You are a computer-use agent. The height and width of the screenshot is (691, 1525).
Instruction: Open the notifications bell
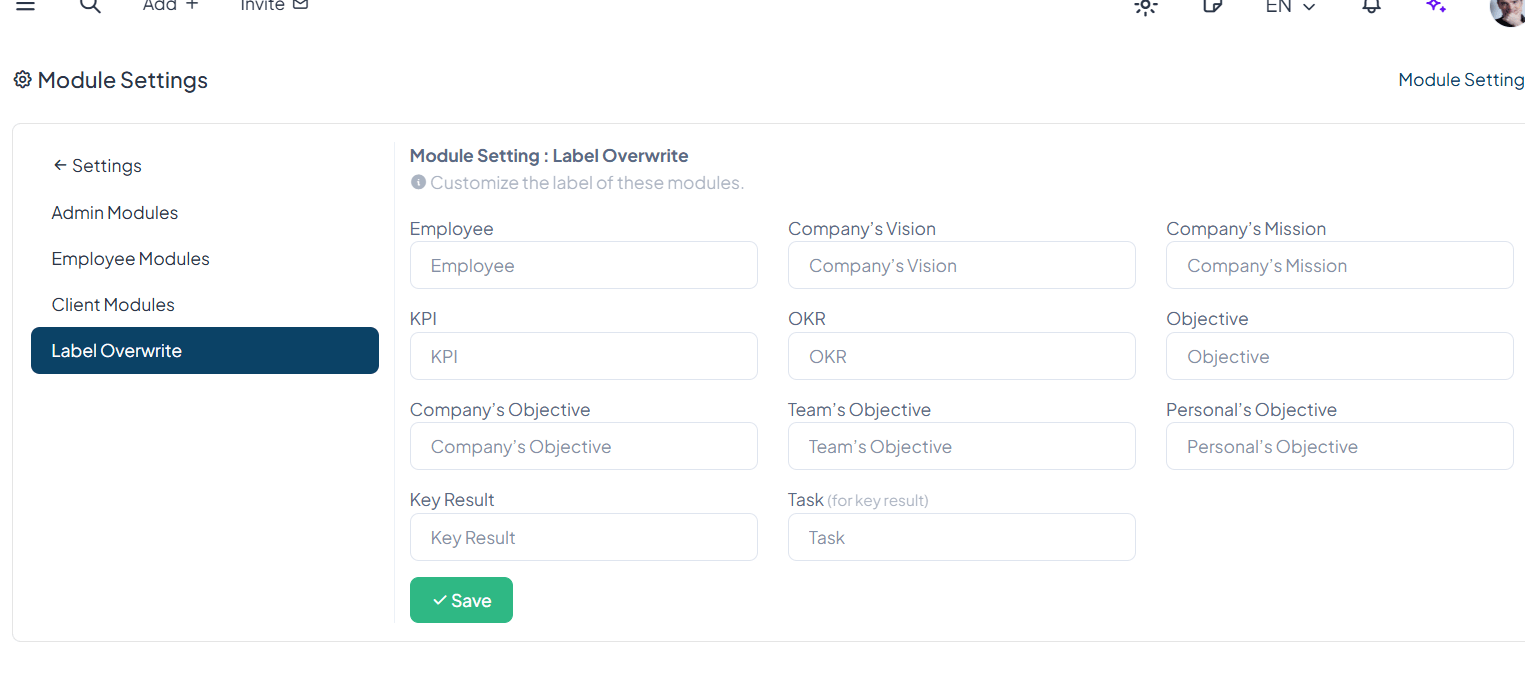coord(1372,6)
